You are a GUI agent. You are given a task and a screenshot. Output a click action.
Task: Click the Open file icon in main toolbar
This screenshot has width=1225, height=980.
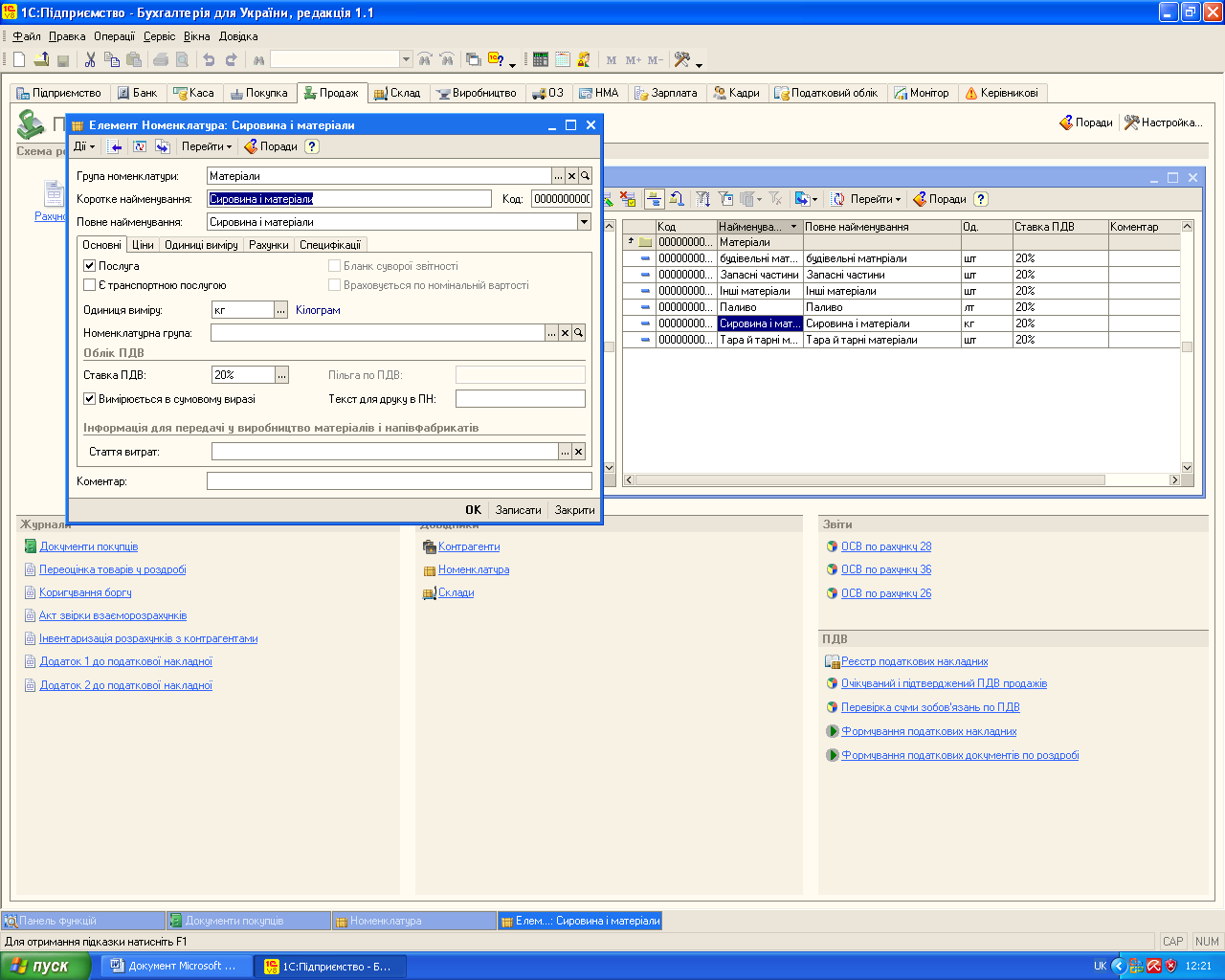point(41,59)
